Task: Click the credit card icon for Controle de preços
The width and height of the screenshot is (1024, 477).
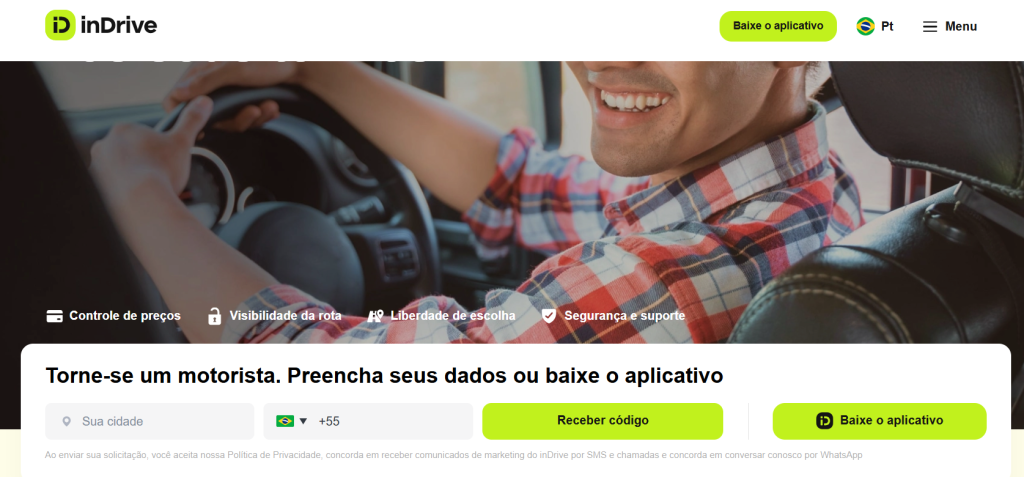Action: (55, 316)
